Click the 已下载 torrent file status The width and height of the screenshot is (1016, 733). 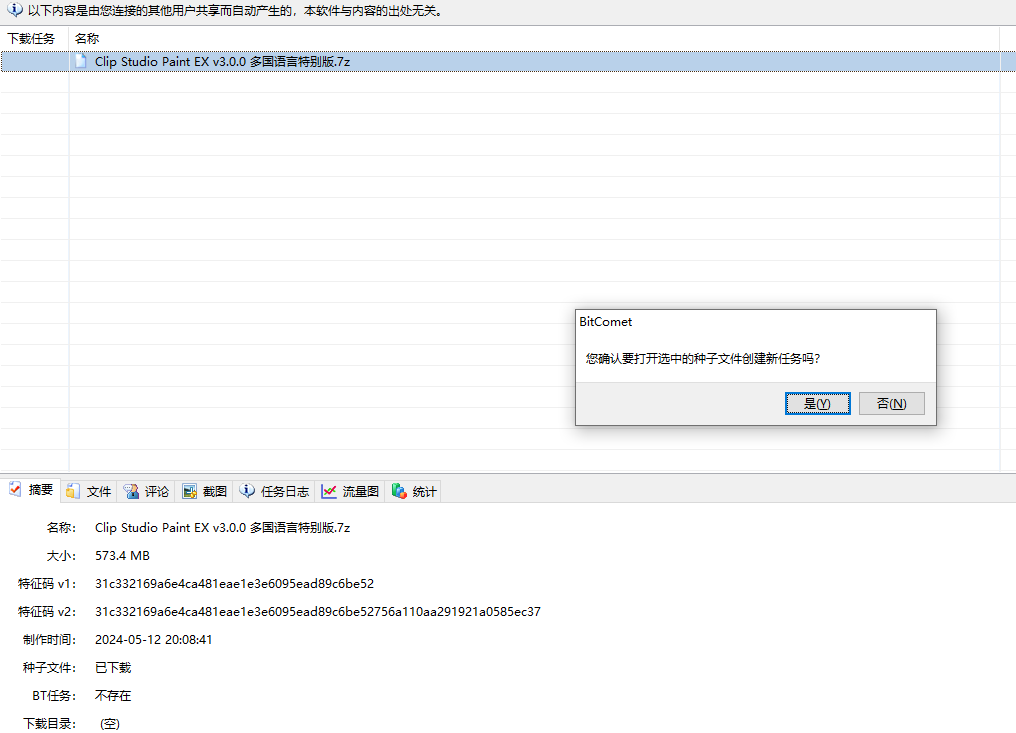click(x=113, y=668)
